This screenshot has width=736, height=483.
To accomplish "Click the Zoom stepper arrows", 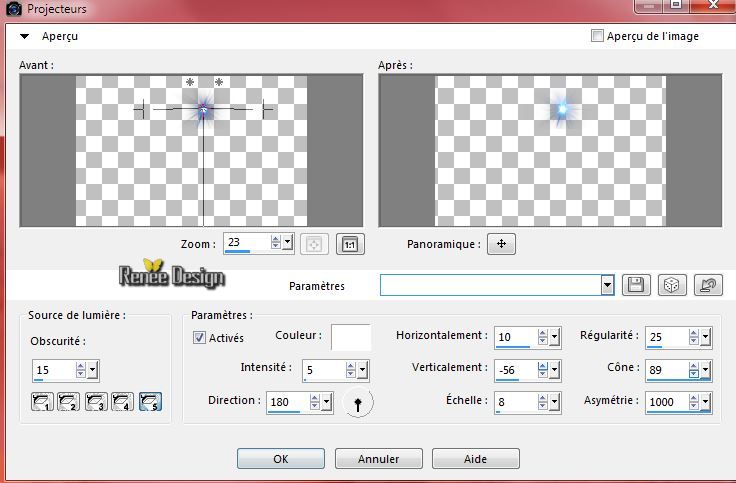I will (x=276, y=243).
